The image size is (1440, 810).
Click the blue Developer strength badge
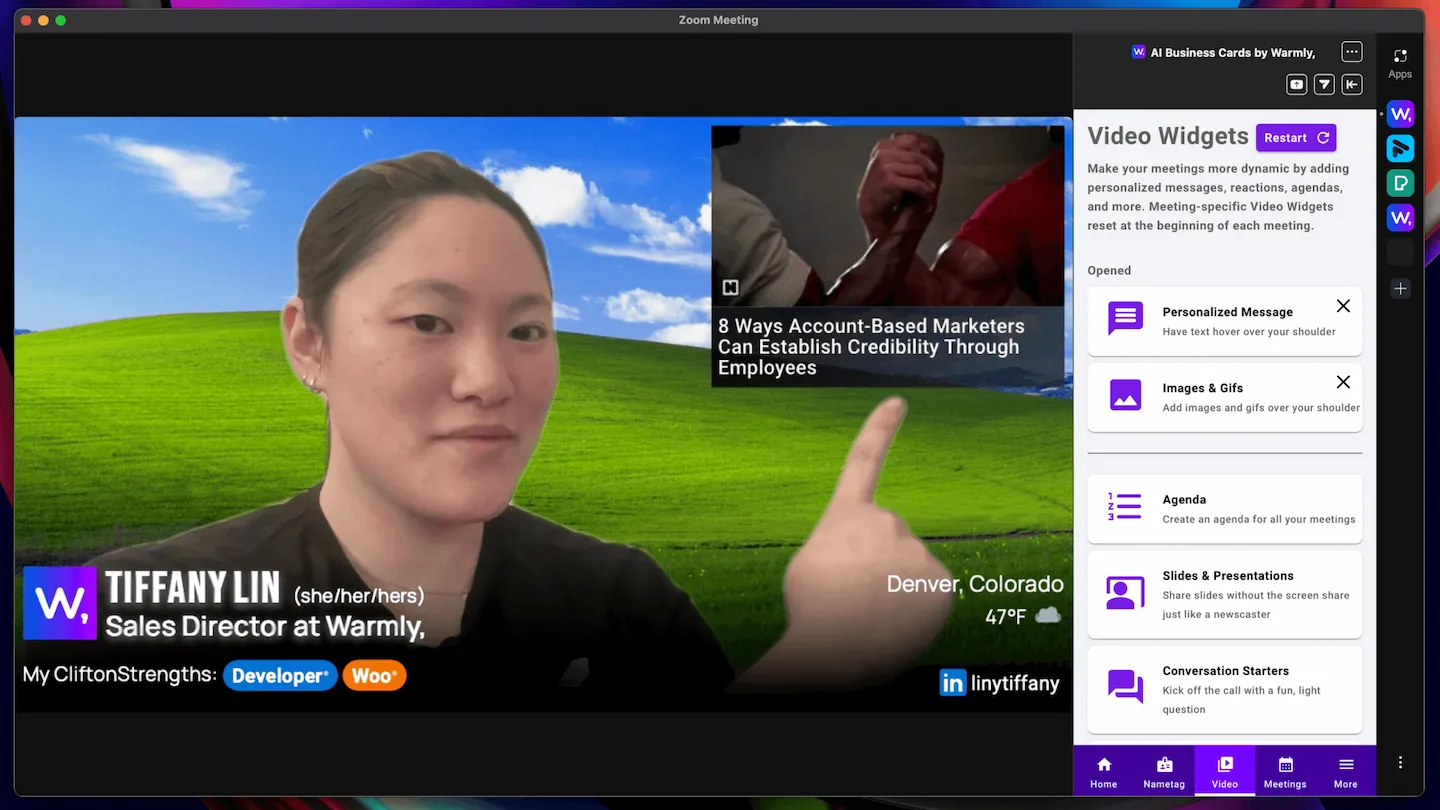coord(280,676)
